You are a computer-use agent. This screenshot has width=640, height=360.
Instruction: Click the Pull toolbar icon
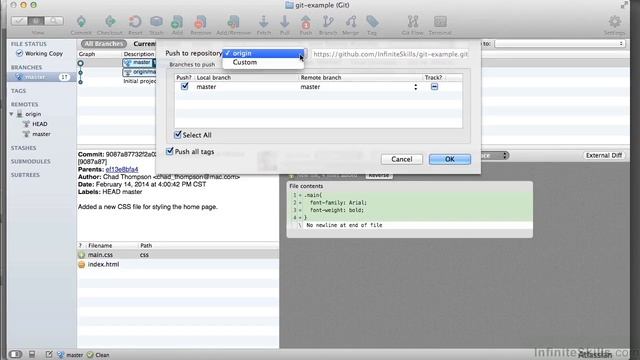(x=284, y=22)
